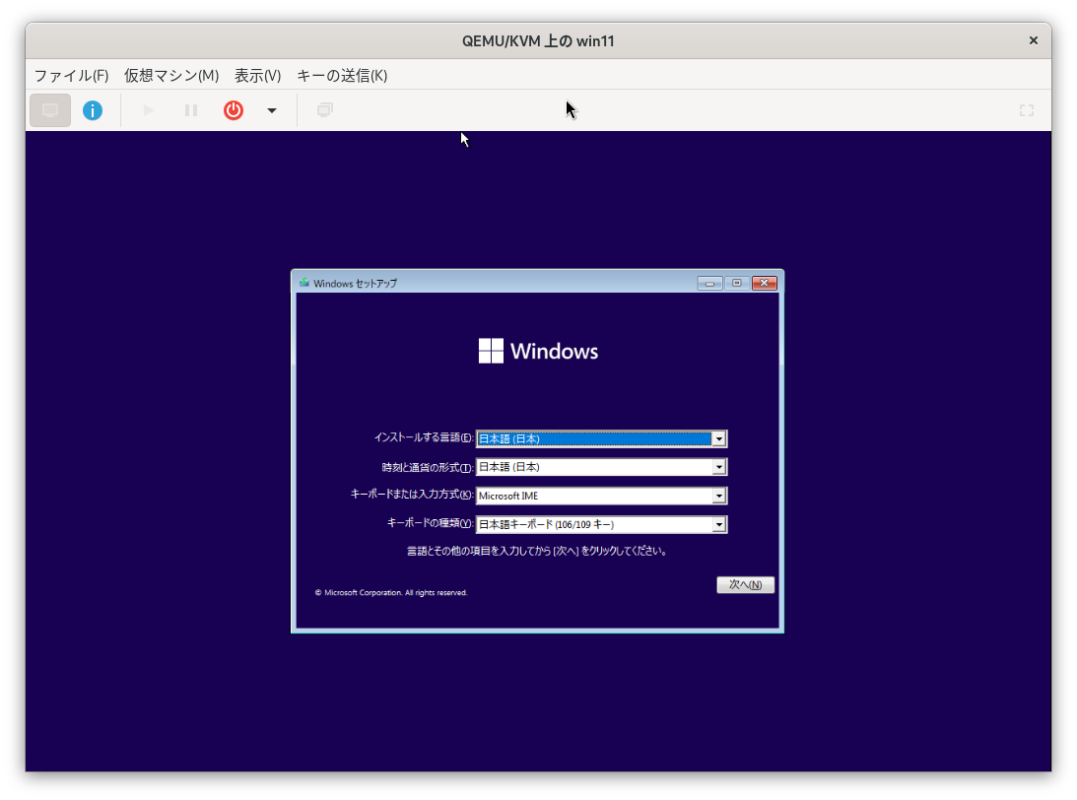Click the VM snapshots toolbar icon

(x=323, y=110)
